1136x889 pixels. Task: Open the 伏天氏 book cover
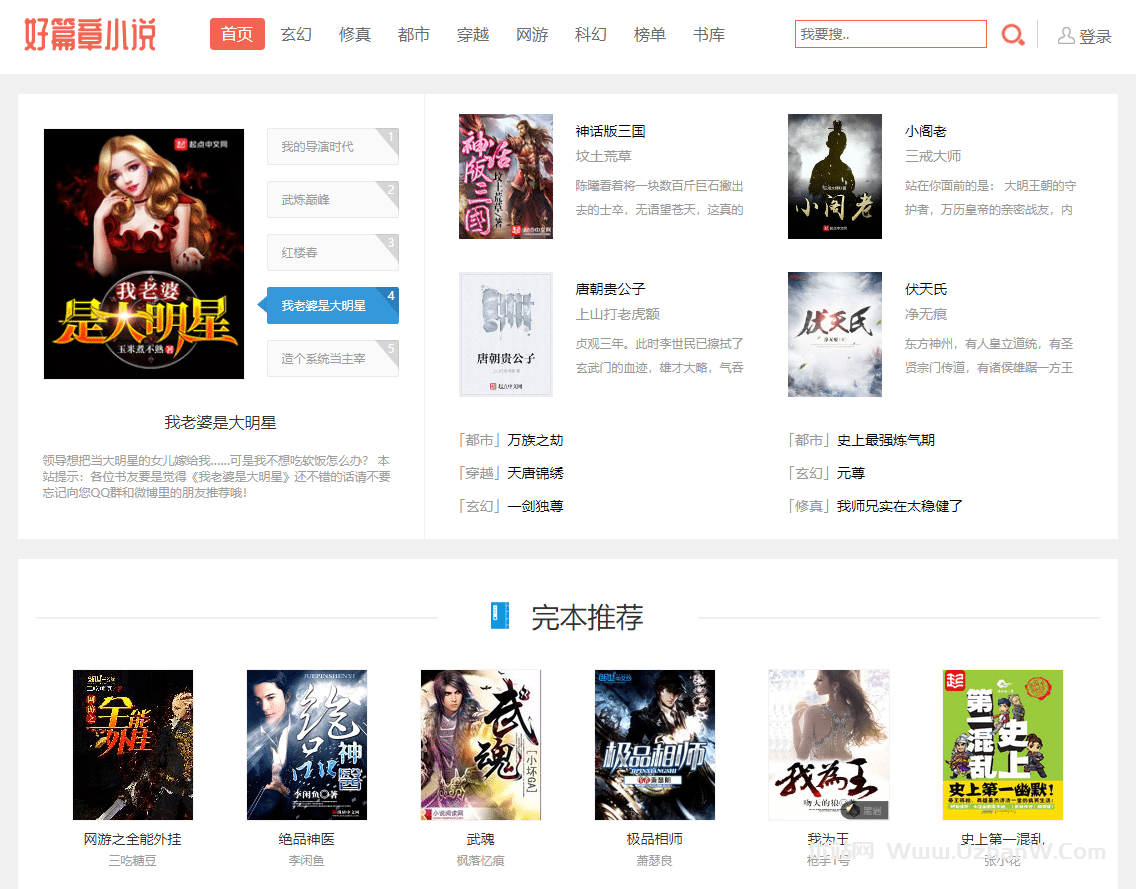[835, 334]
